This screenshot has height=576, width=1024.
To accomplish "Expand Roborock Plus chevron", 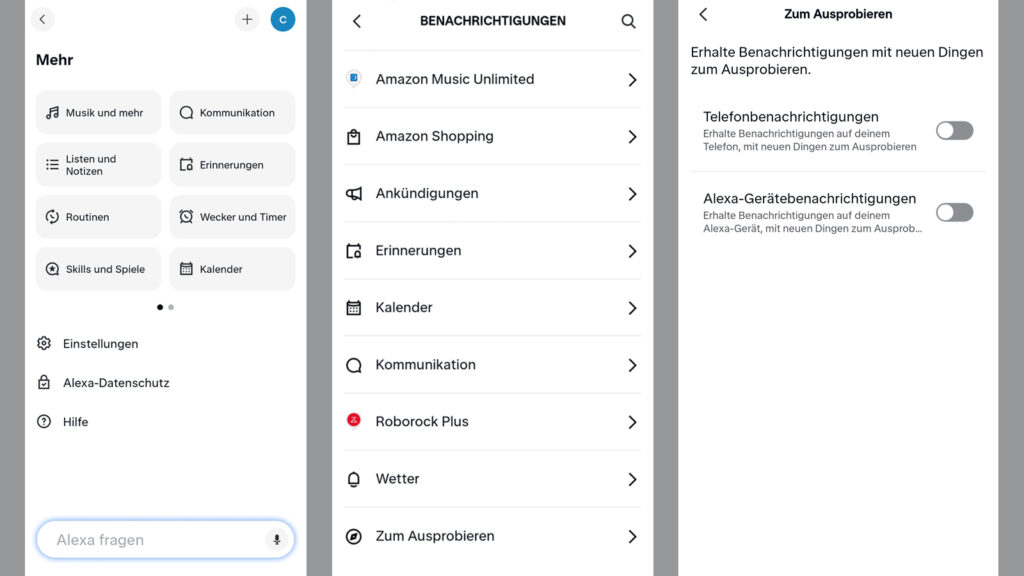I will click(x=632, y=422).
